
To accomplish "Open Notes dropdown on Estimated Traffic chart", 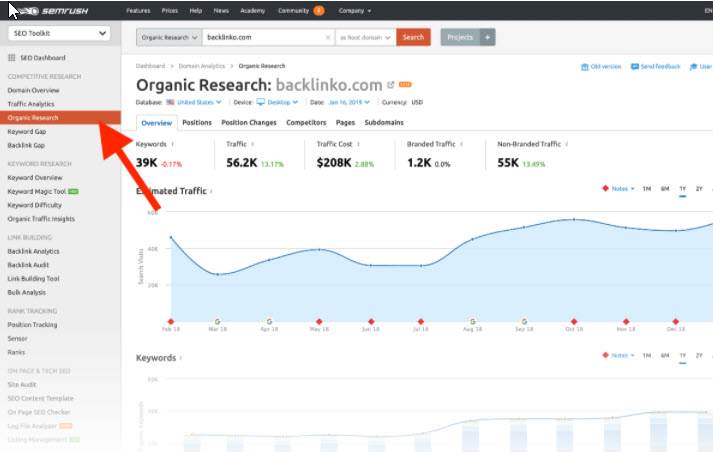I will click(x=618, y=188).
